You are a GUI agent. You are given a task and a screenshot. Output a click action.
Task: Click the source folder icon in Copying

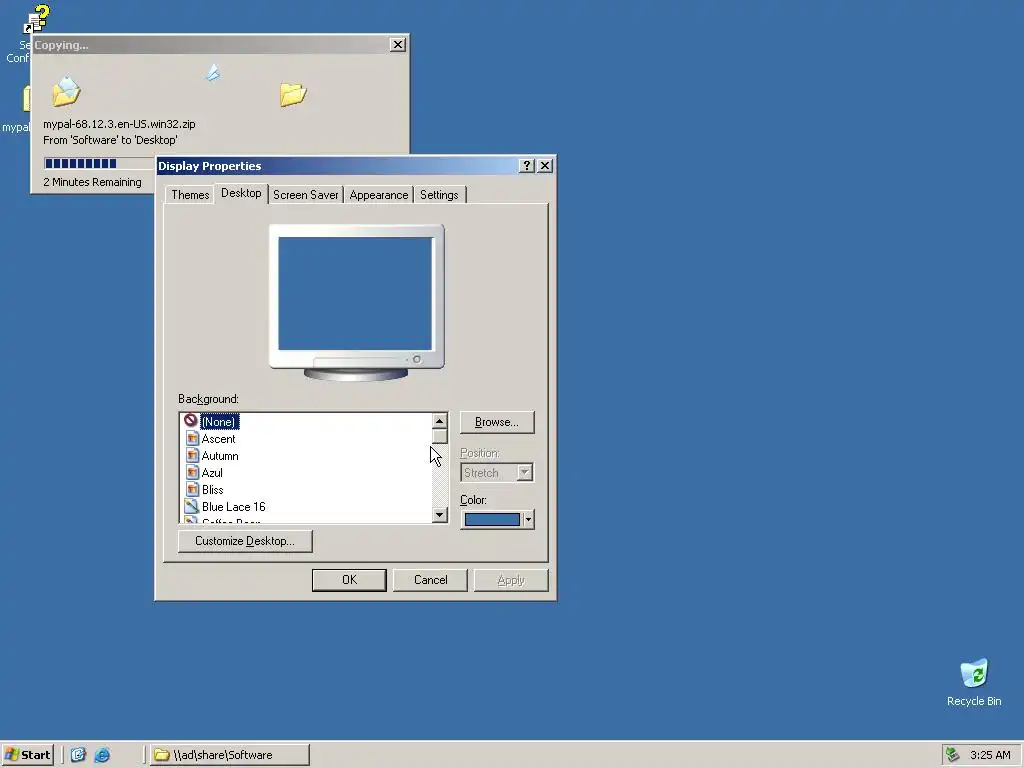tap(66, 91)
